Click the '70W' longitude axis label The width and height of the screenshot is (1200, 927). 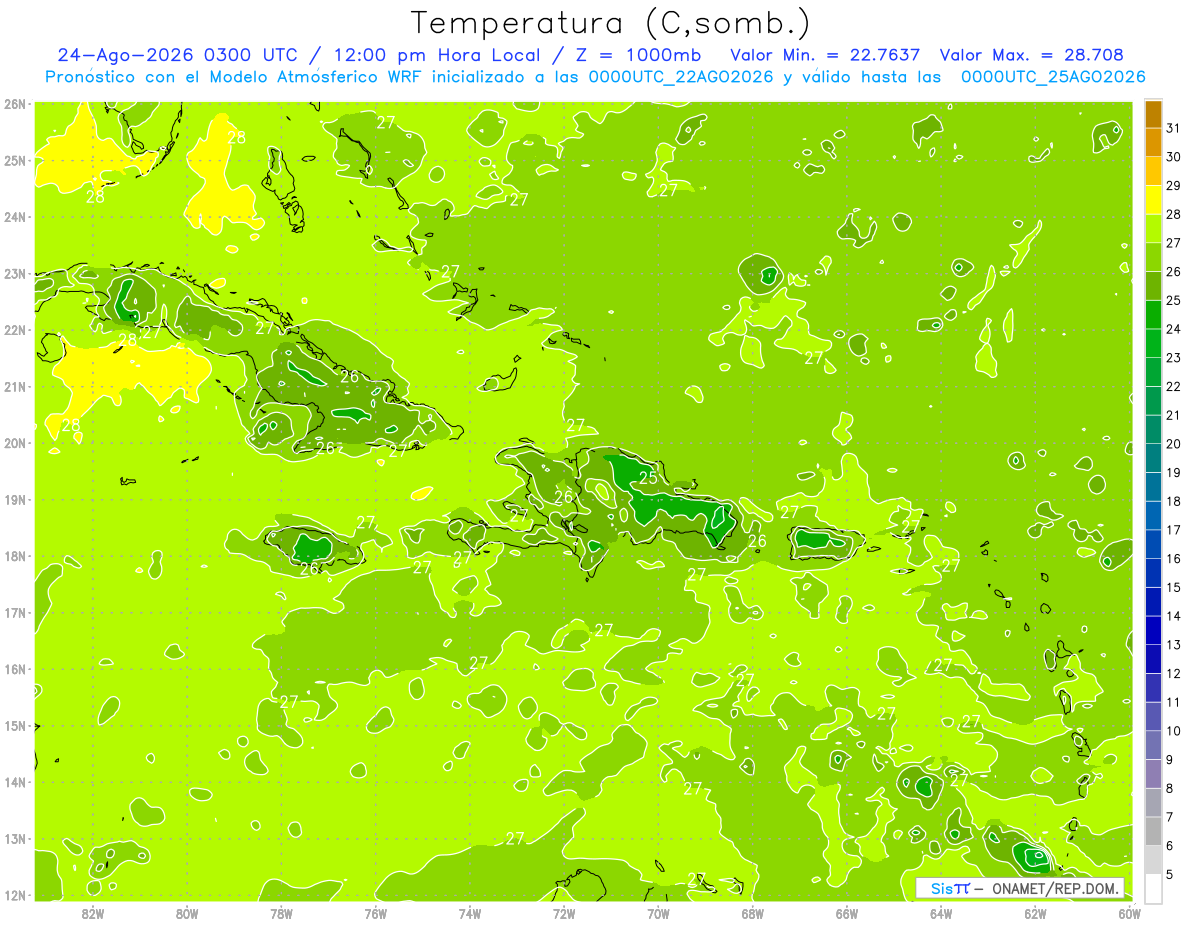(x=658, y=912)
